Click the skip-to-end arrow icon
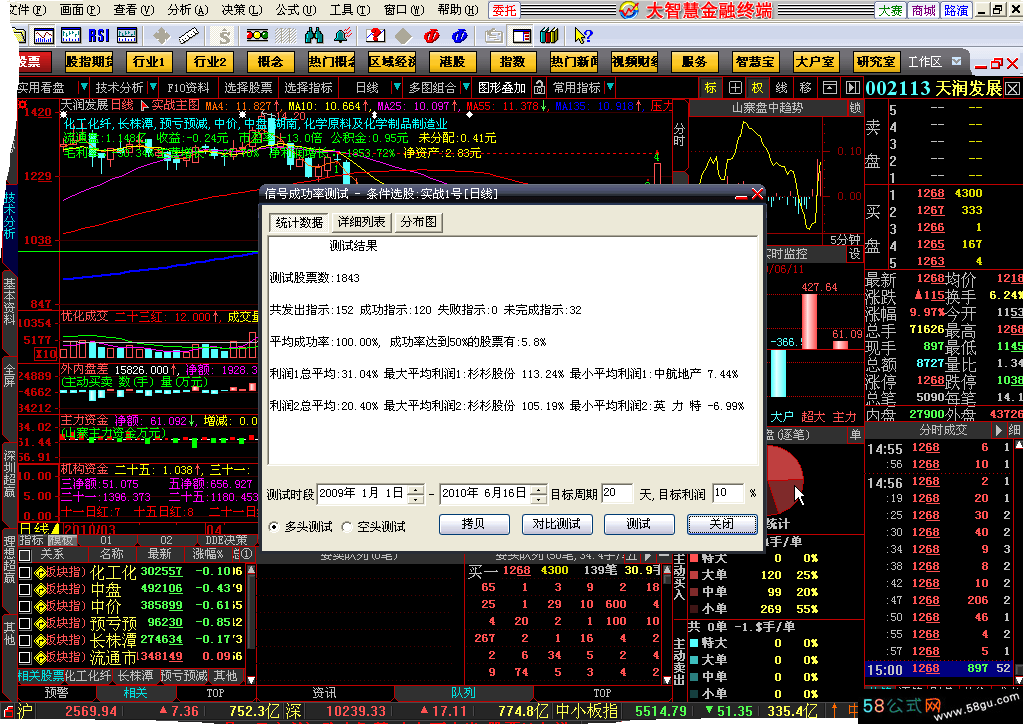Screen dimensions: 1023x724 853,87
